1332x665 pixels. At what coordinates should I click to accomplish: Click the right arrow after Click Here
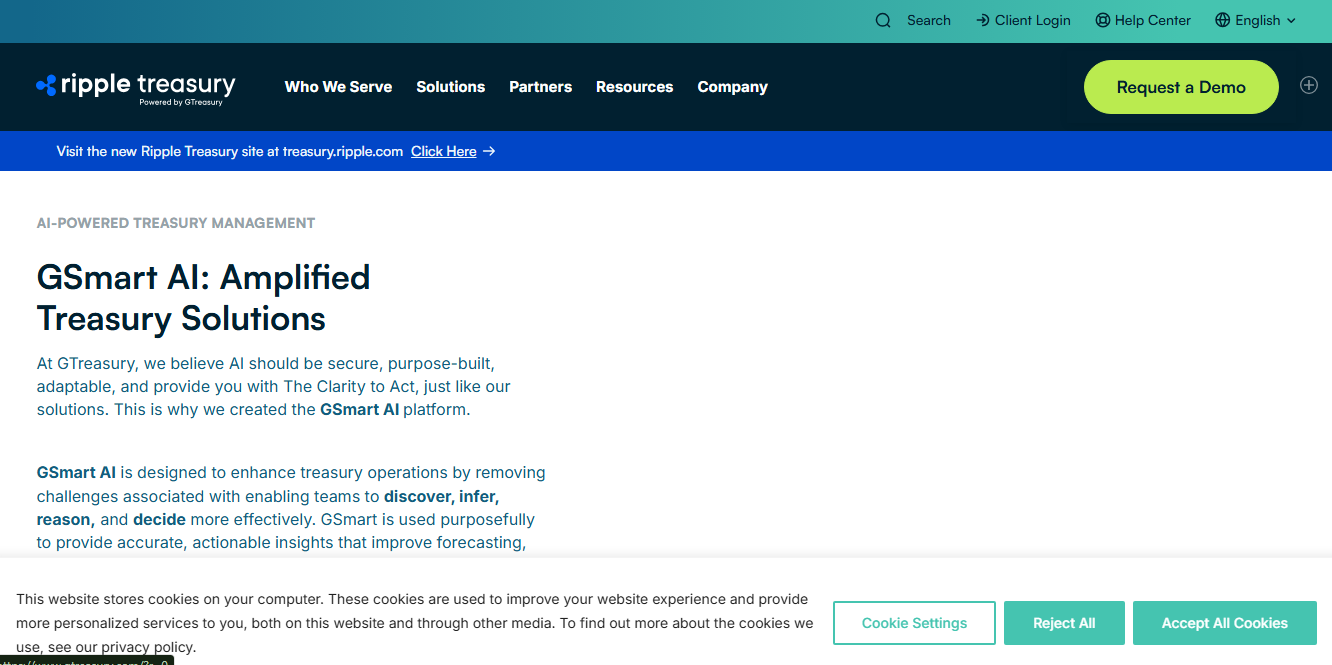489,152
